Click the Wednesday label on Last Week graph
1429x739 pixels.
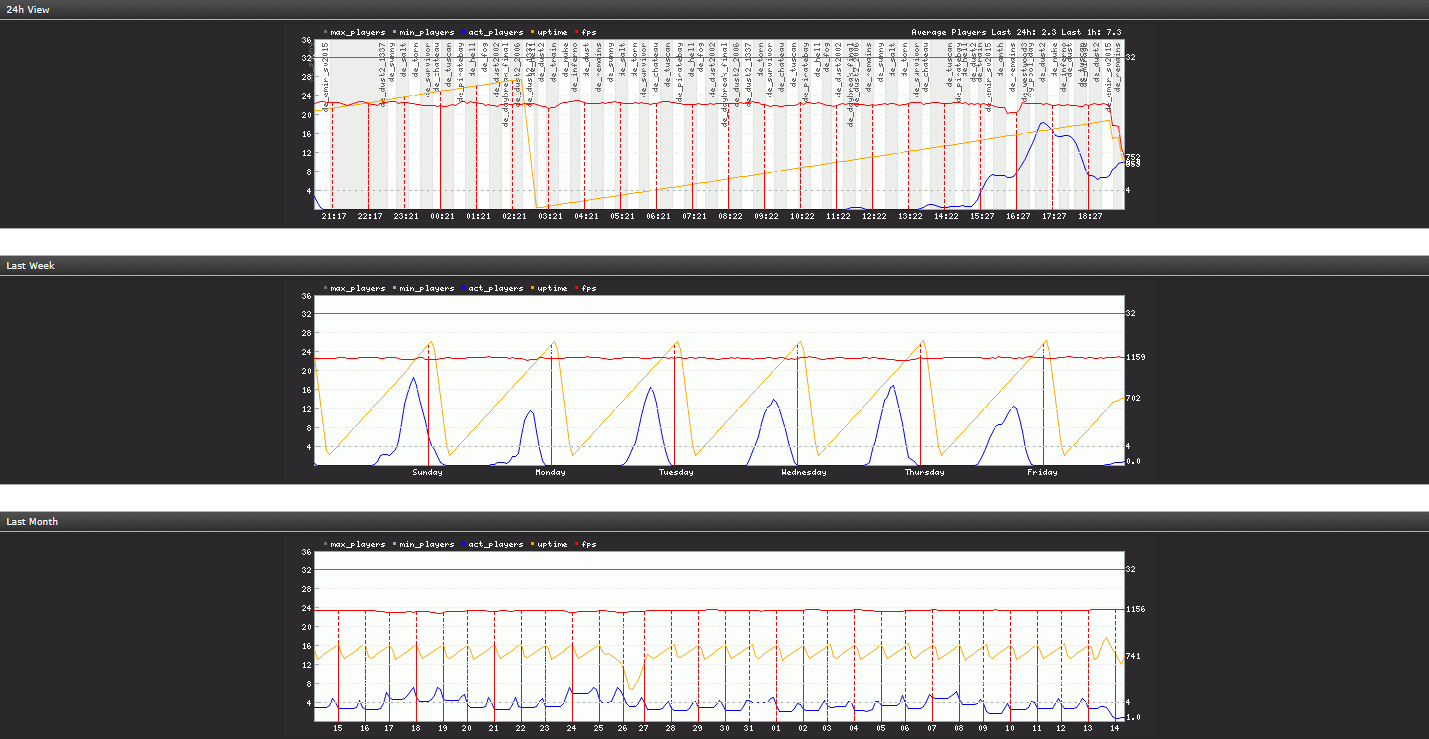(803, 472)
